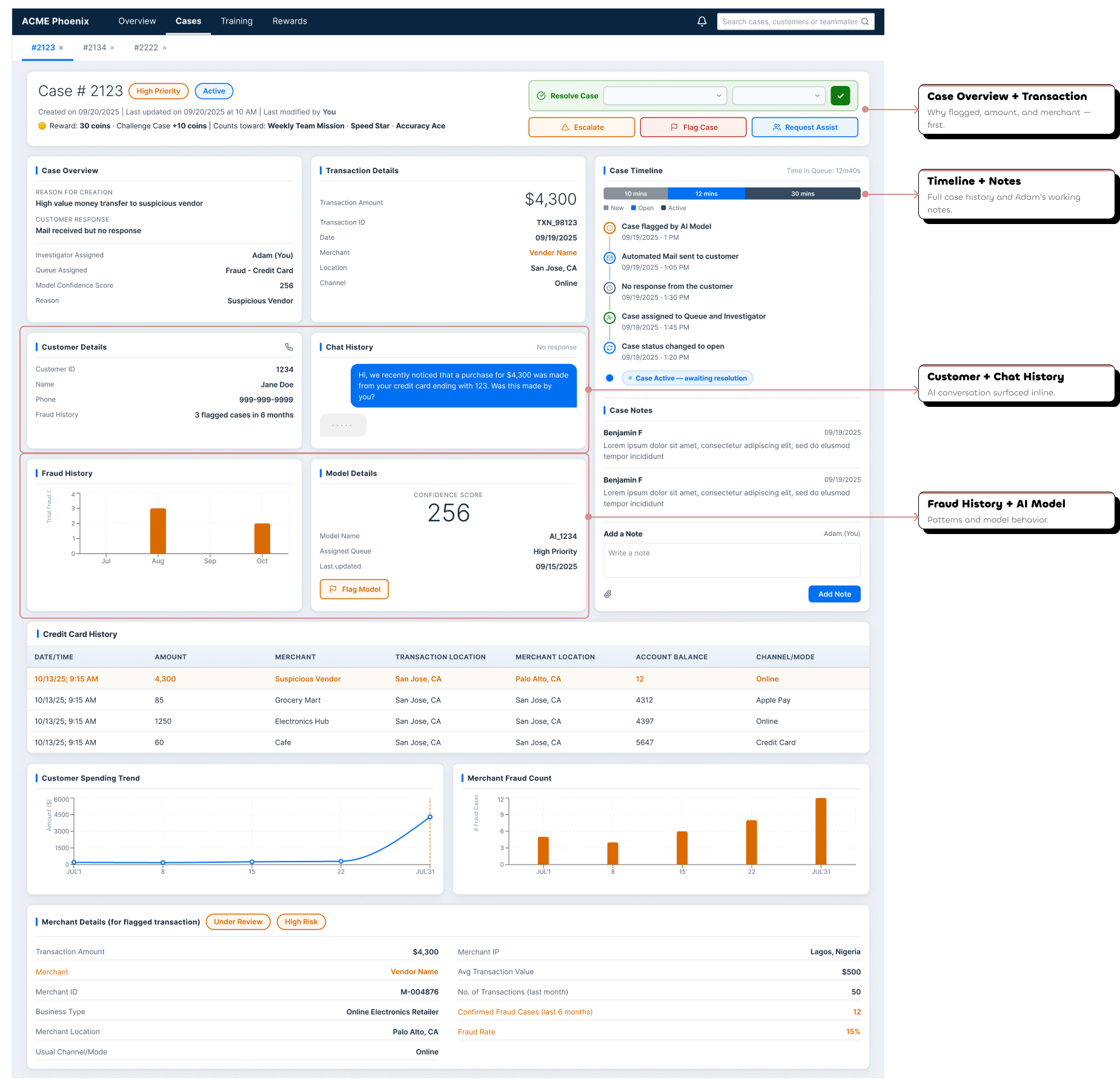Click the Automated Mail sent timeline icon
Screen dimensions: 1120x1085
(x=610, y=258)
